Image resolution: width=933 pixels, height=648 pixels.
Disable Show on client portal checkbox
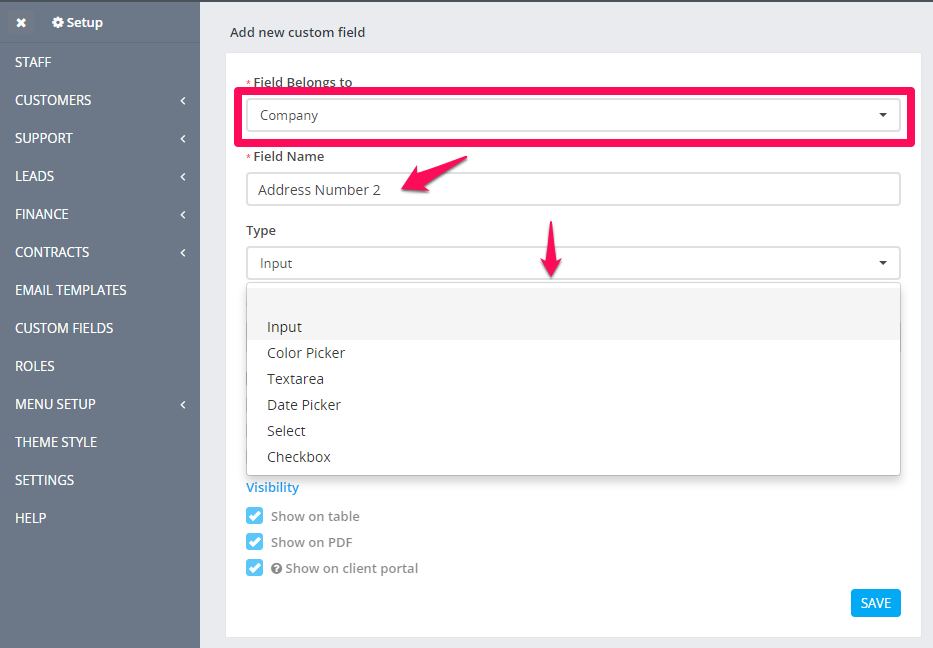tap(255, 568)
